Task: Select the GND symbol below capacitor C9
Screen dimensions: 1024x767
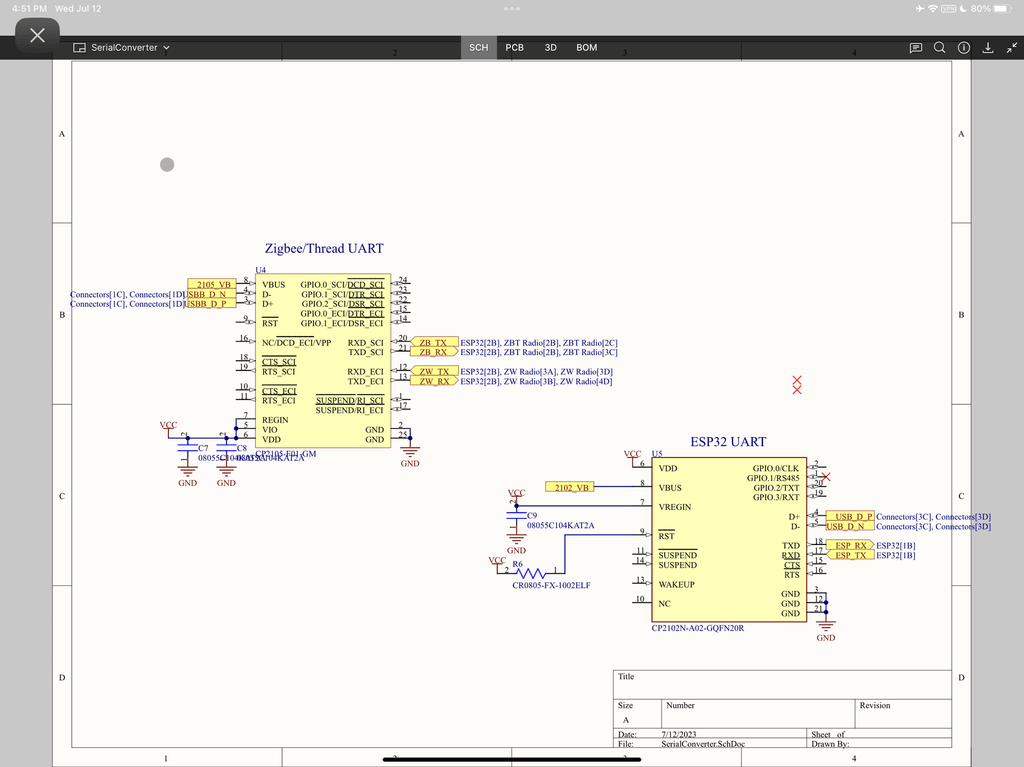Action: 516,544
